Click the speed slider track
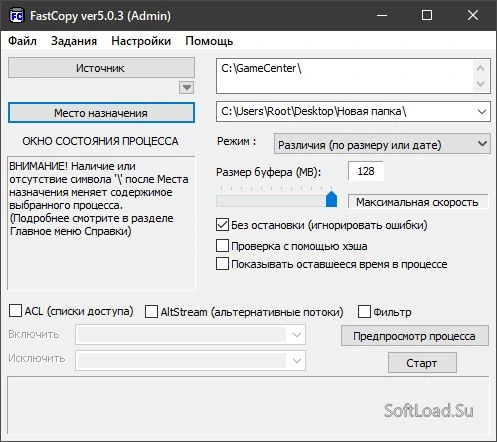 point(276,201)
